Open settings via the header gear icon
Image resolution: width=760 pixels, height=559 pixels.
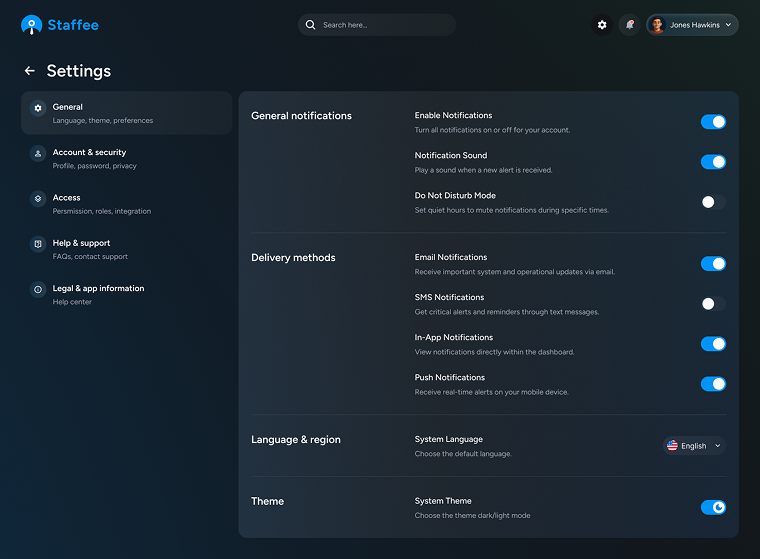click(x=602, y=25)
